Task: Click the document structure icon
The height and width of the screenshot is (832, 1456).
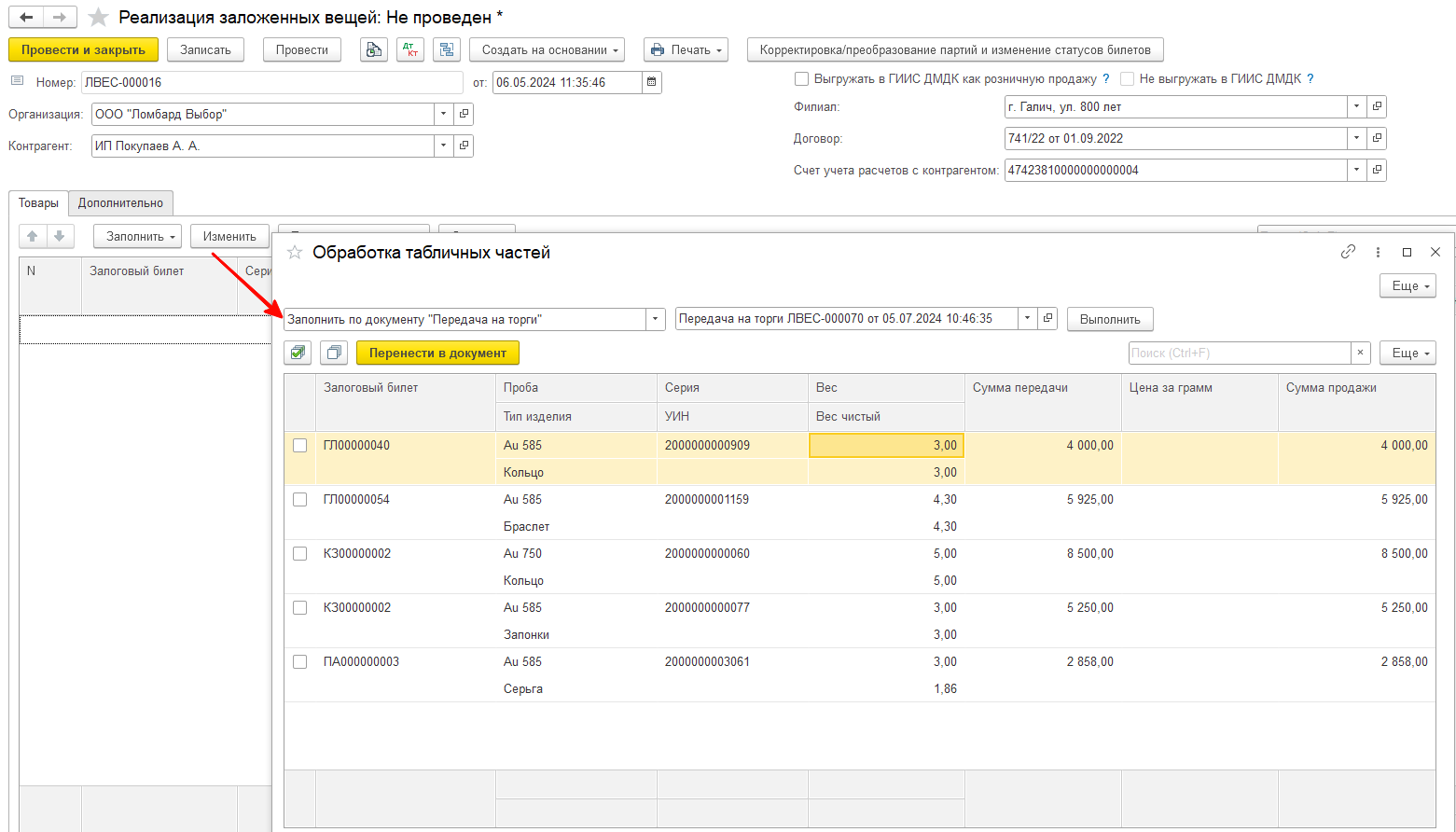Action: [x=447, y=50]
